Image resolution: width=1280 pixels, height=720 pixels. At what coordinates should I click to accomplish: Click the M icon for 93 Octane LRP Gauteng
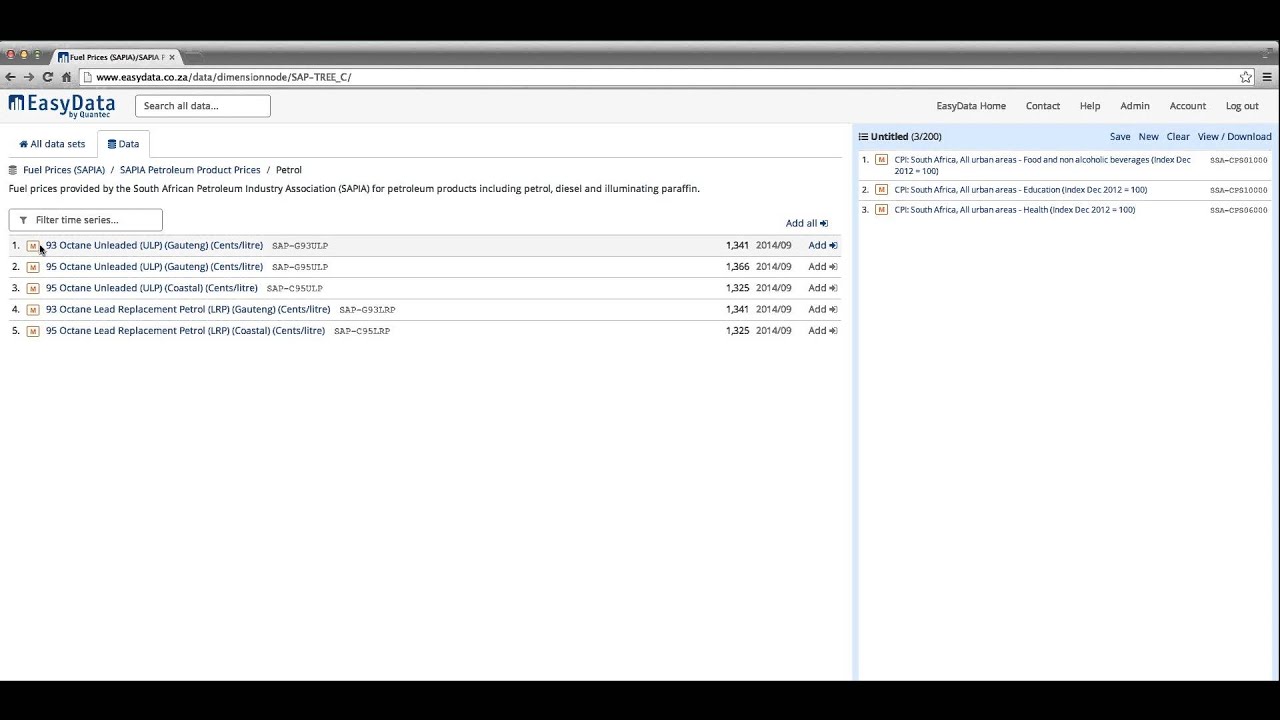click(x=33, y=310)
